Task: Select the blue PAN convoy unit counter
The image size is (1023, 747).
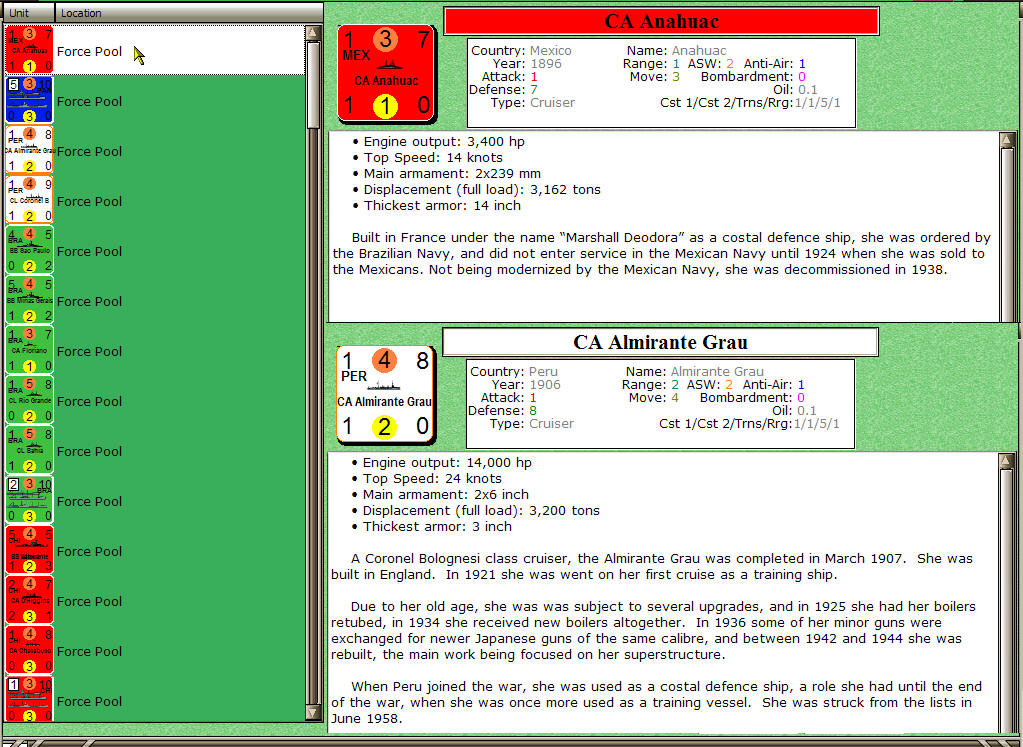Action: click(29, 100)
